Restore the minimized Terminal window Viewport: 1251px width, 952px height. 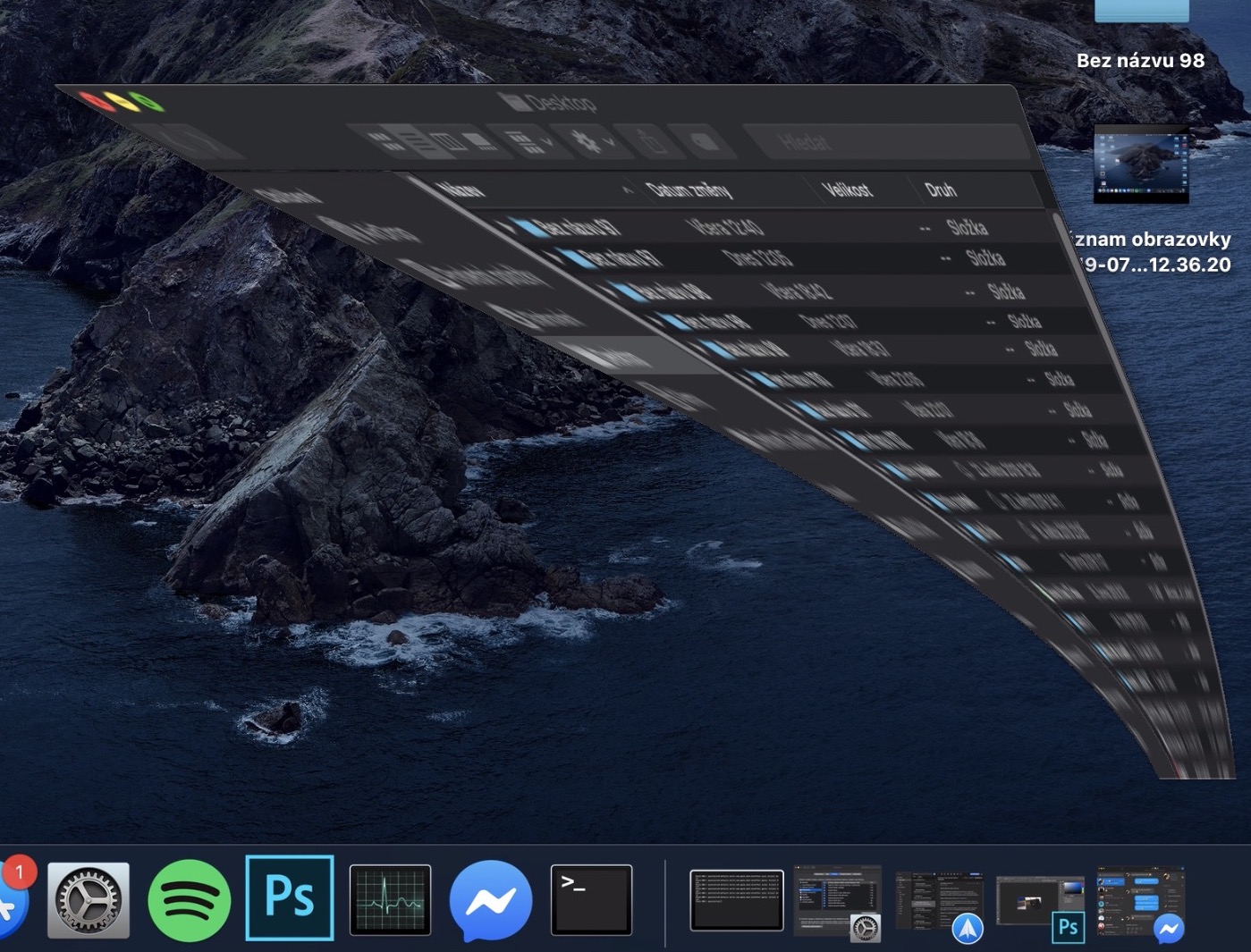pyautogui.click(x=737, y=900)
